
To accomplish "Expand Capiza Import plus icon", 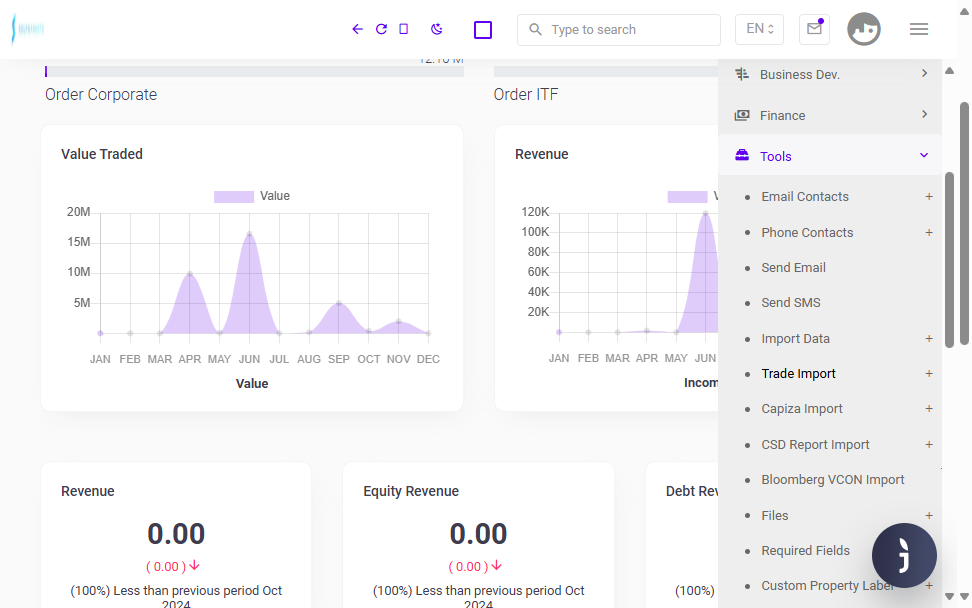I will coord(929,409).
